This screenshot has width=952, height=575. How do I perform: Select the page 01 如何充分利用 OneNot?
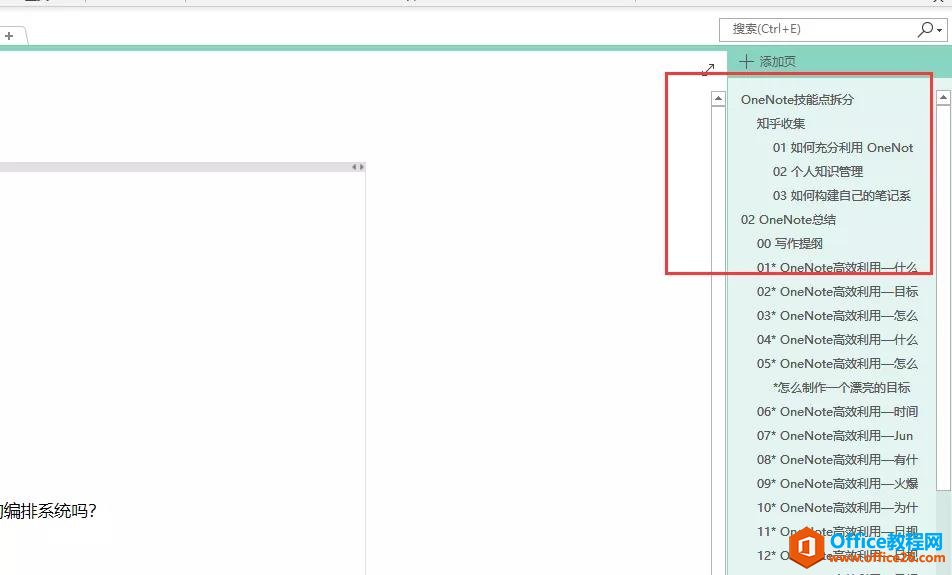tap(843, 148)
